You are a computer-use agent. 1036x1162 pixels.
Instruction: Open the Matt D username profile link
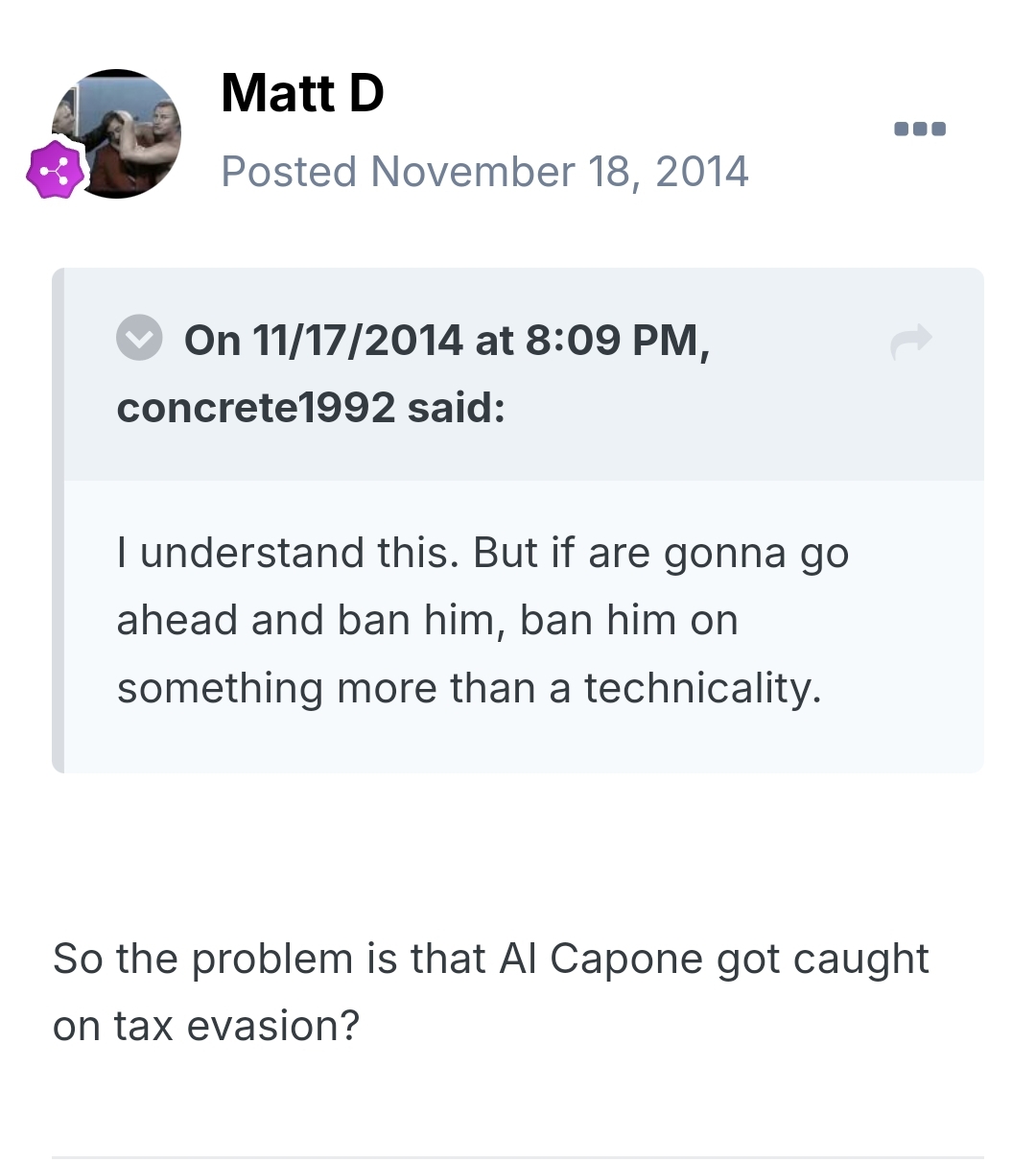(x=302, y=93)
